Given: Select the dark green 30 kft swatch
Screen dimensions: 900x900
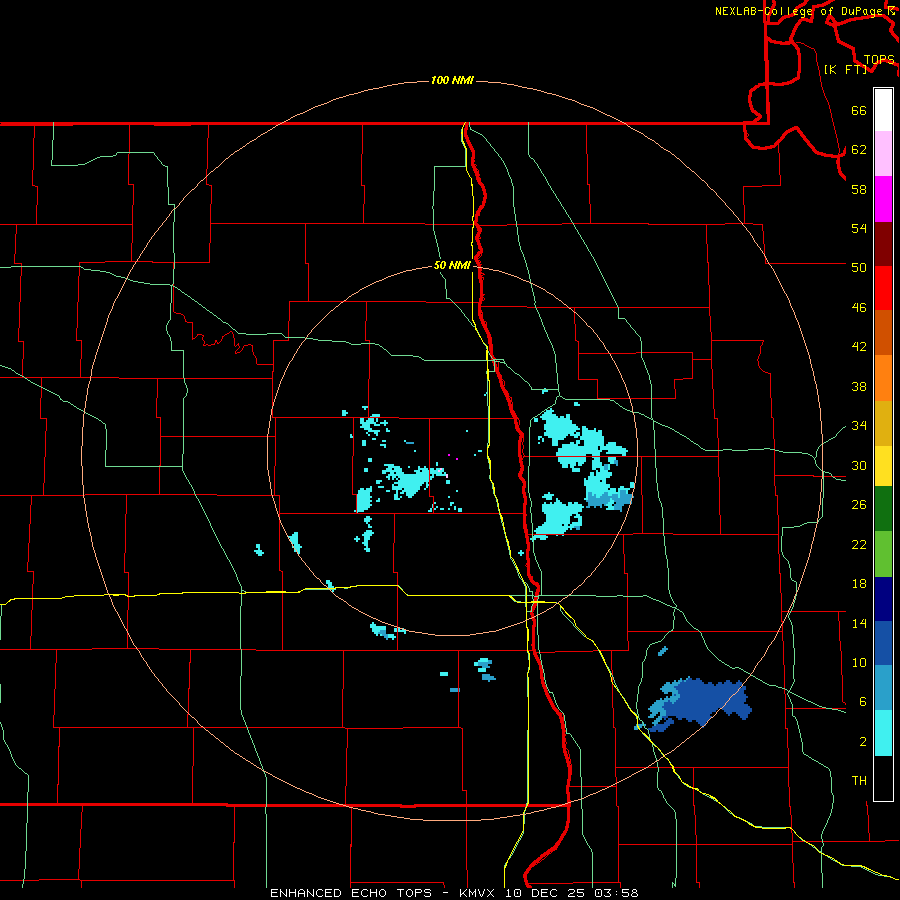Looking at the screenshot, I should tap(883, 509).
